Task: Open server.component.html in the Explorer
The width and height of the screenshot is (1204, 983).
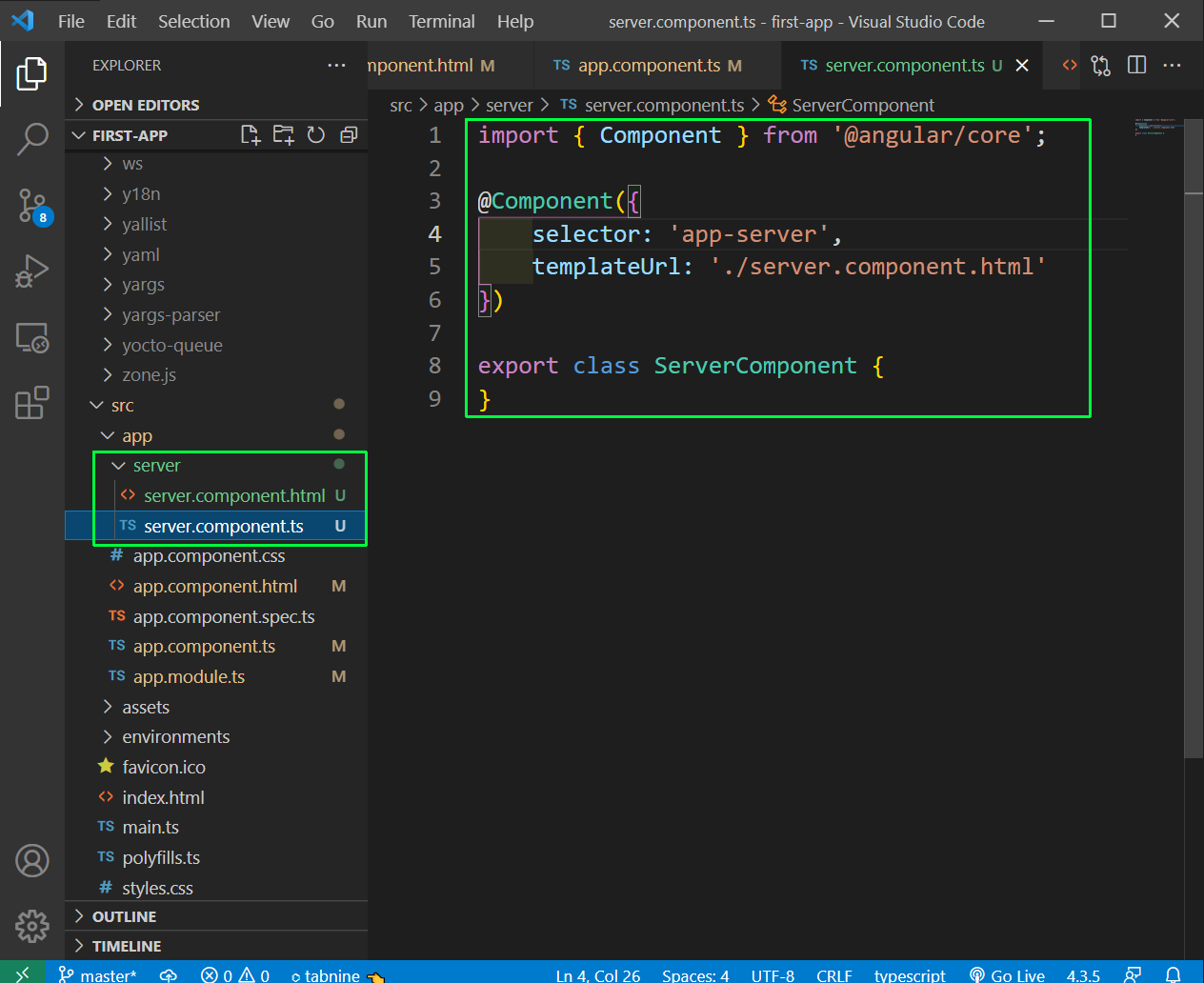Action: coord(216,495)
